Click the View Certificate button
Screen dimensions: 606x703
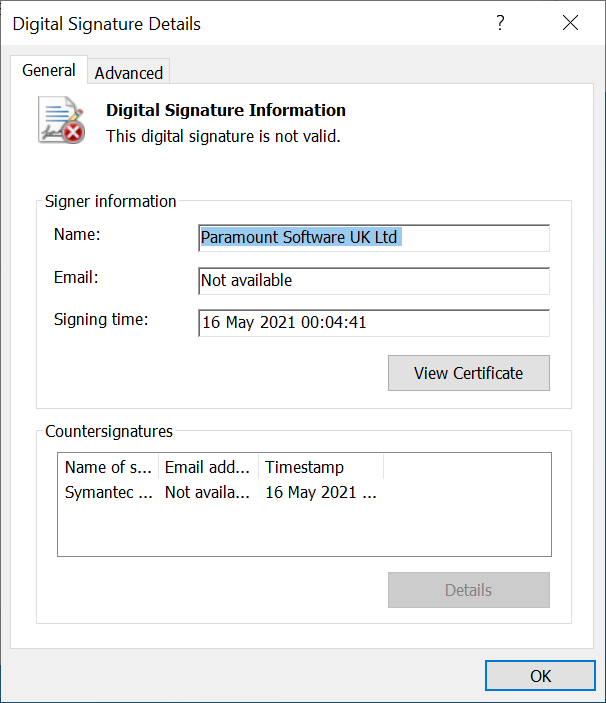tap(469, 373)
